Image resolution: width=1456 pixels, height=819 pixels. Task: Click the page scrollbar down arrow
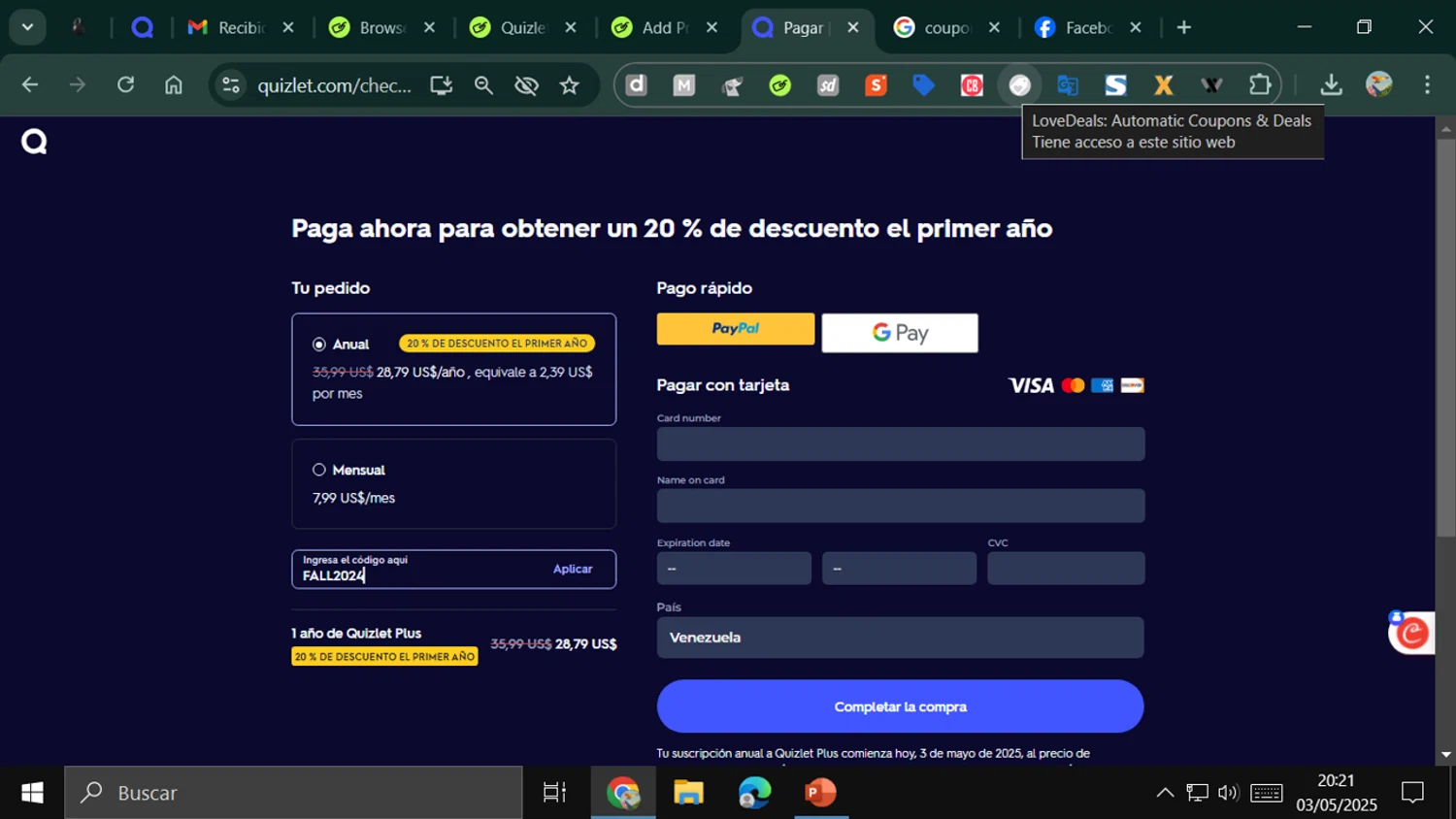[x=1446, y=754]
